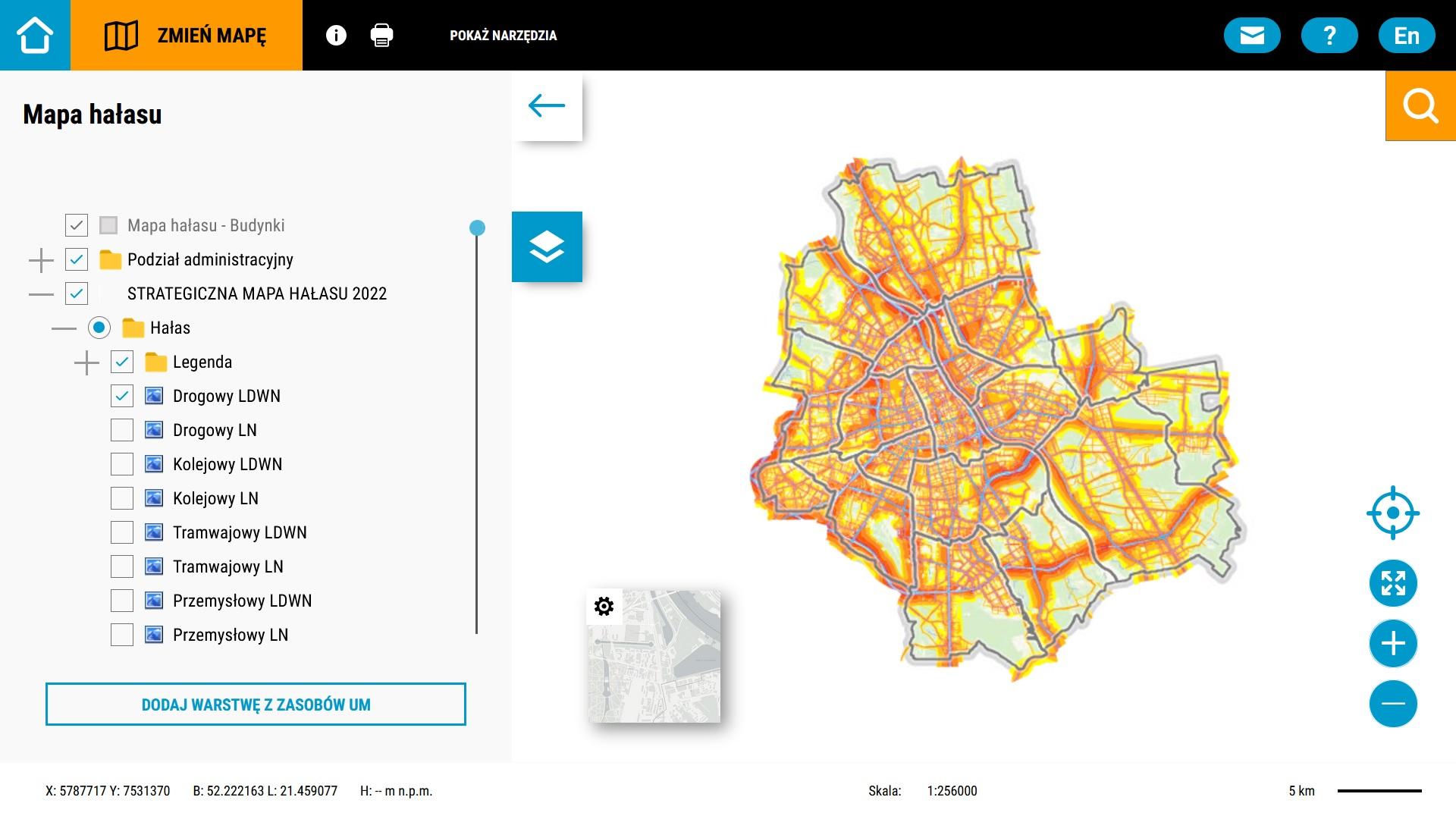Open the question mark help button
The height and width of the screenshot is (819, 1456).
pos(1329,35)
